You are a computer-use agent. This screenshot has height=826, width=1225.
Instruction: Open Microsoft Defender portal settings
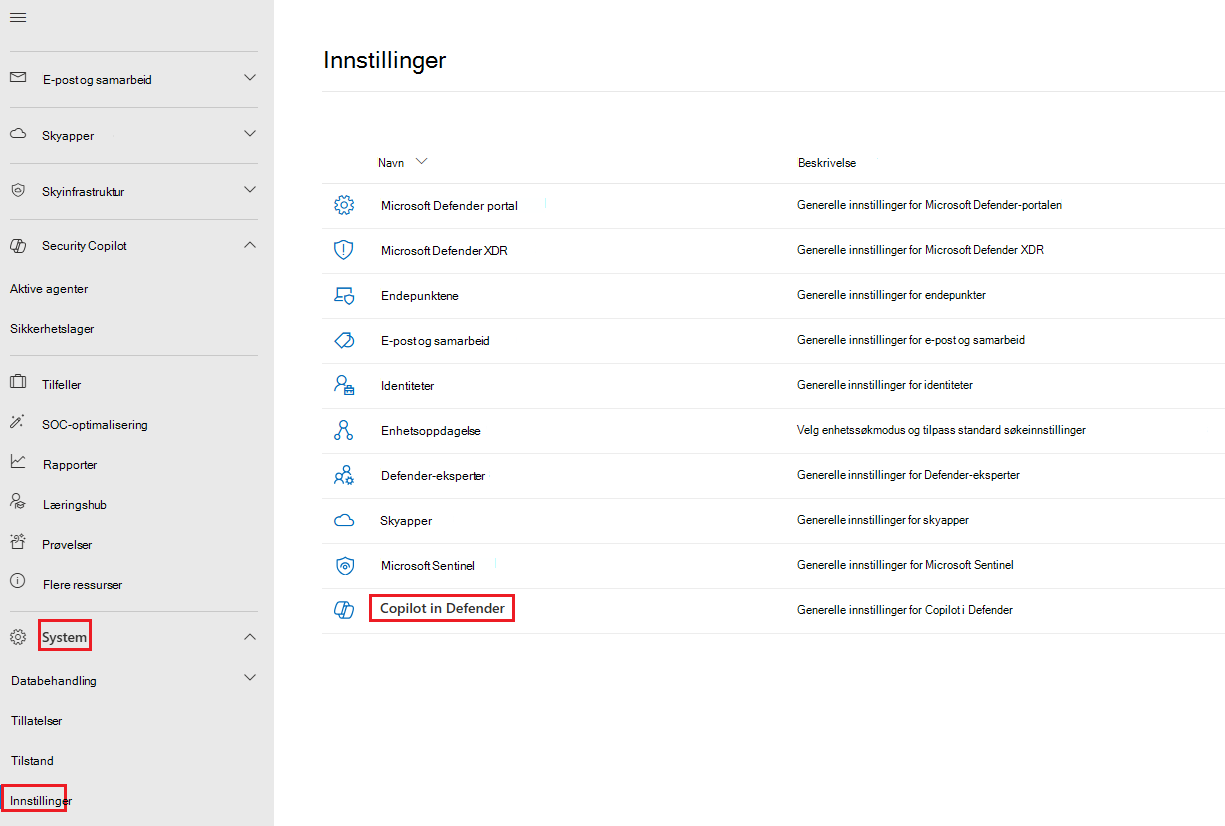[x=449, y=206]
